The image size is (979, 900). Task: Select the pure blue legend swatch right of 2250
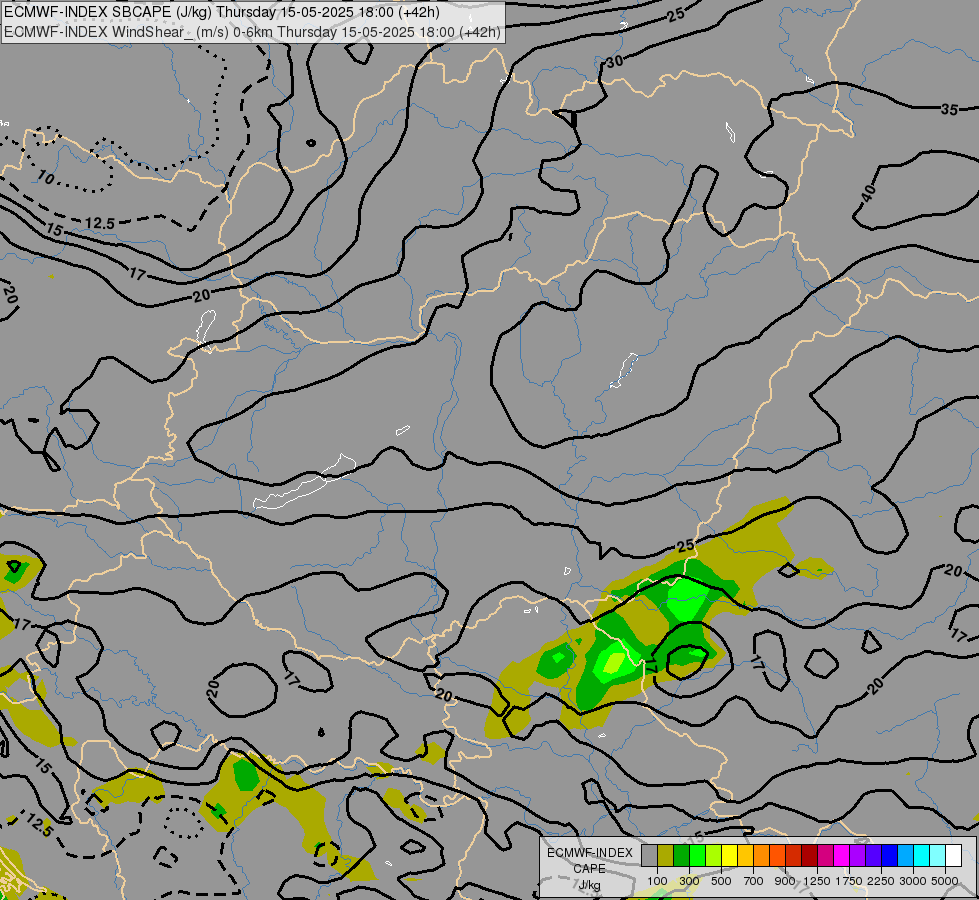(x=889, y=856)
